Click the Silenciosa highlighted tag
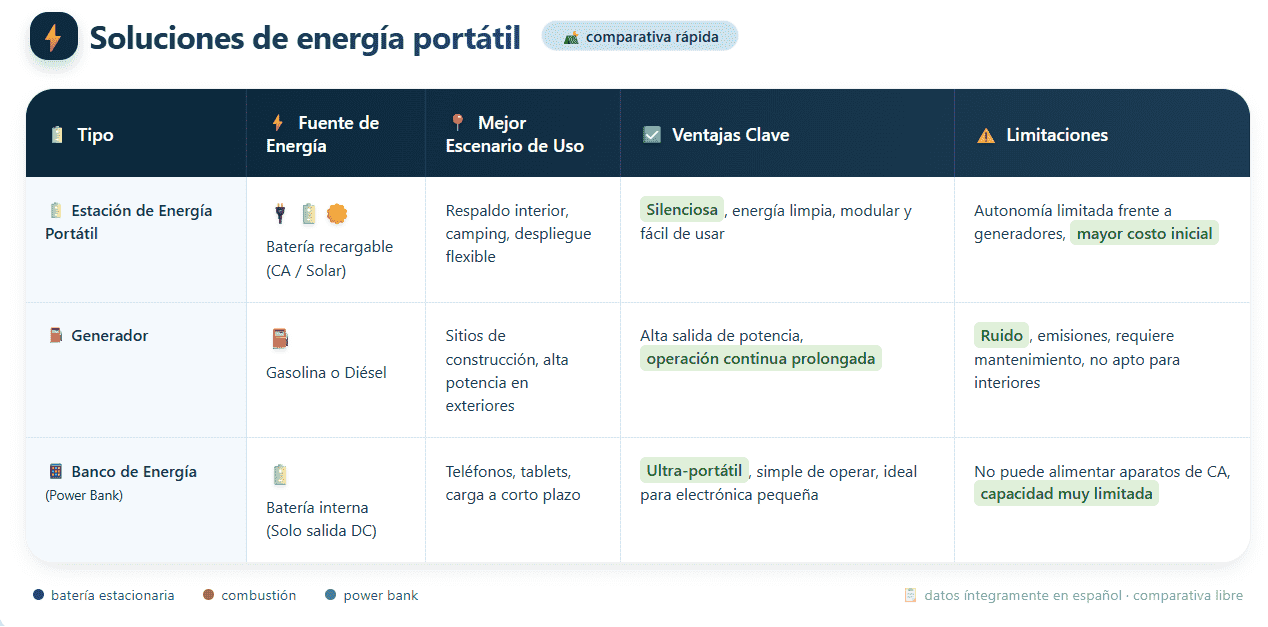Viewport: 1268px width, 627px height. 682,210
